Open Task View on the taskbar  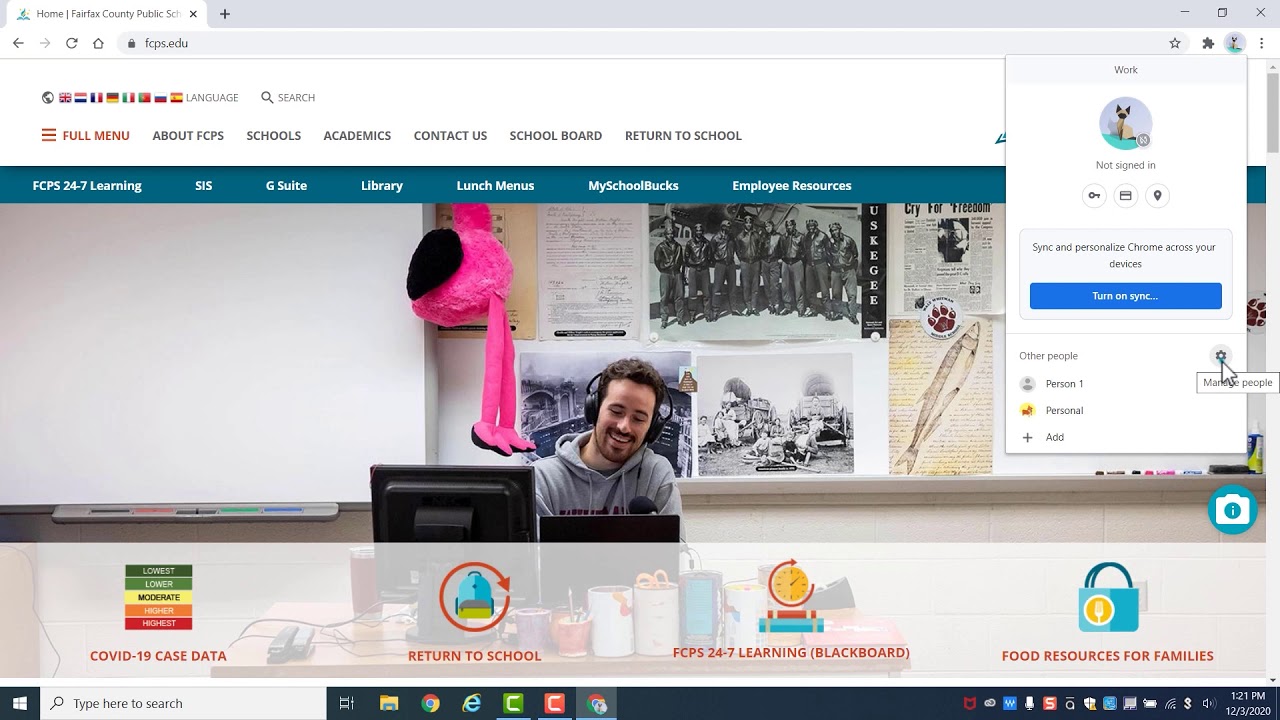tap(347, 703)
